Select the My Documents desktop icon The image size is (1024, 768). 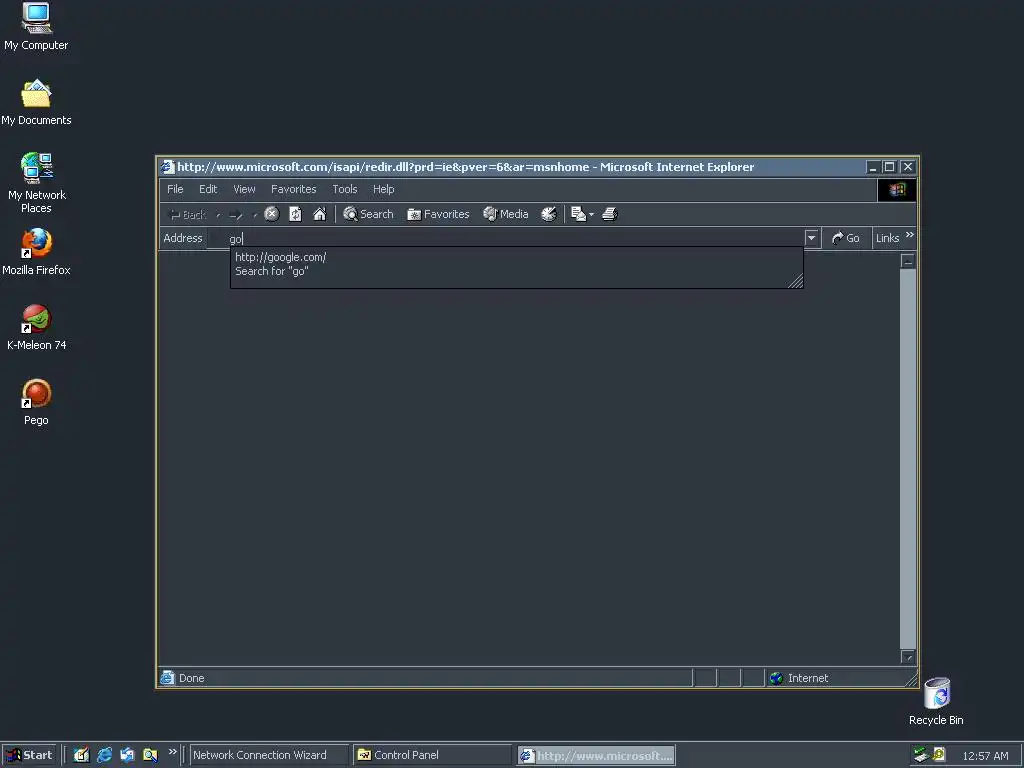tap(36, 103)
